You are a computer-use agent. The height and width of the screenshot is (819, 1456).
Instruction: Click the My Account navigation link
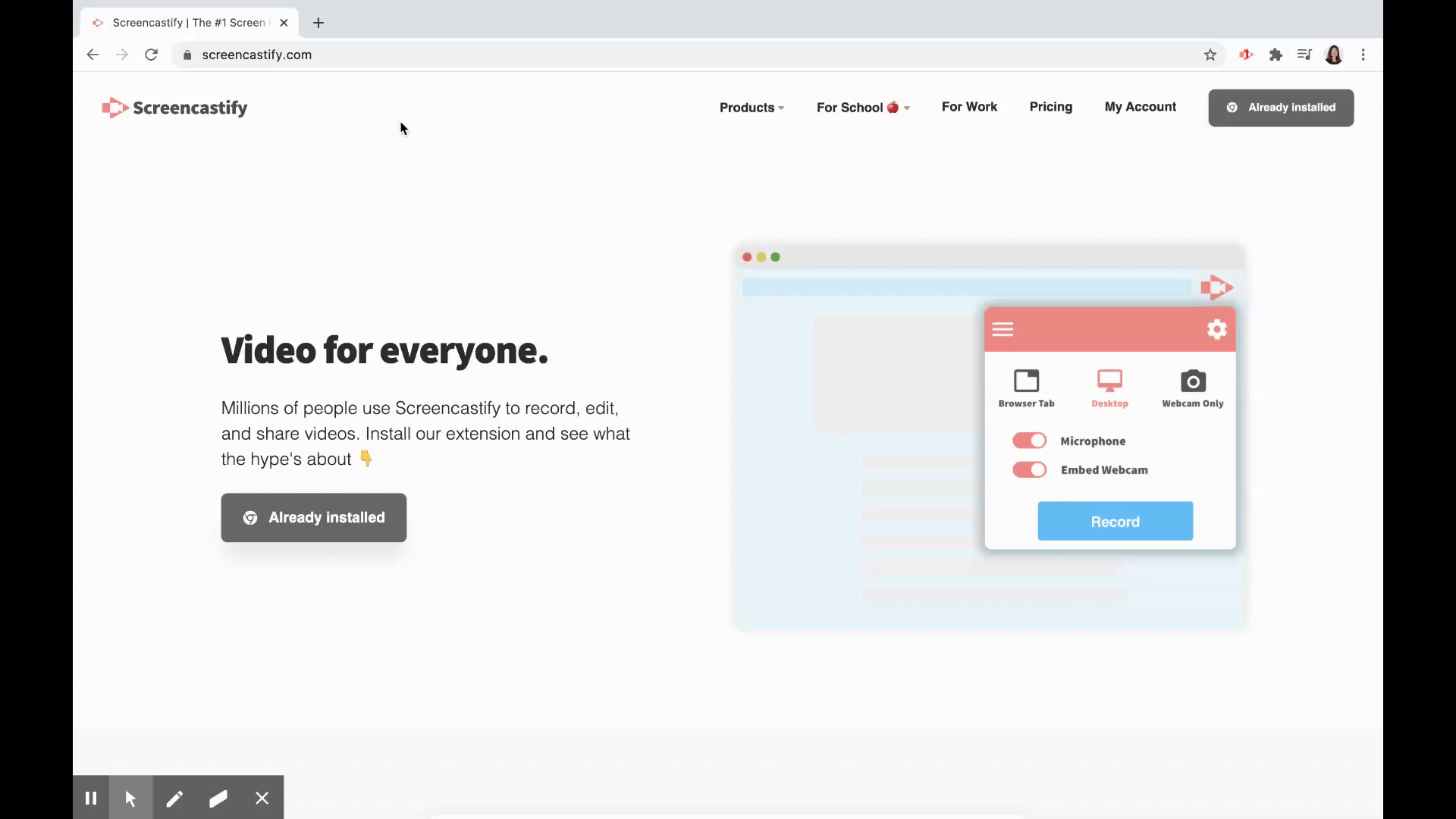(x=1140, y=107)
